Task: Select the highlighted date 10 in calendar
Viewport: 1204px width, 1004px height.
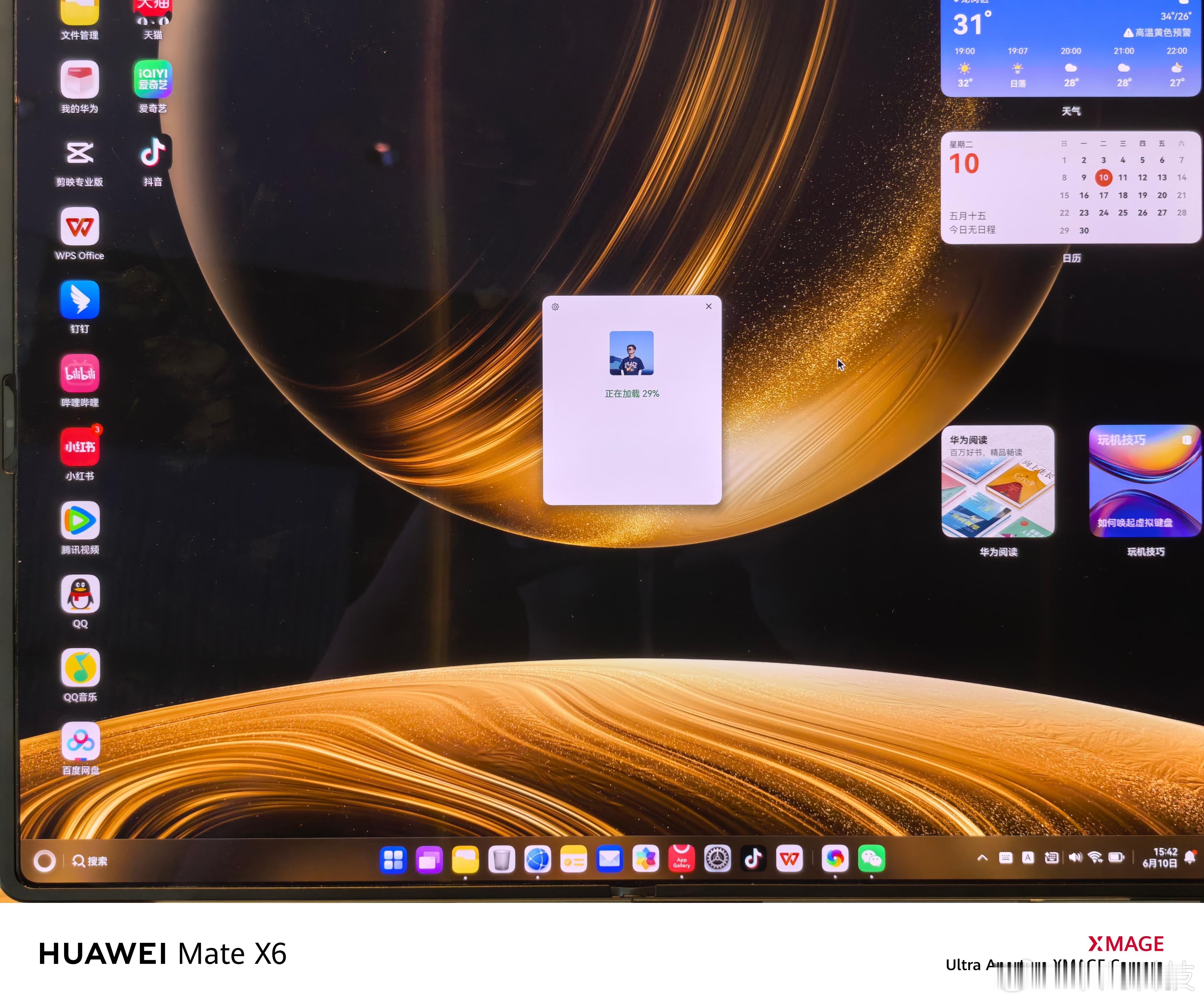Action: click(1104, 178)
